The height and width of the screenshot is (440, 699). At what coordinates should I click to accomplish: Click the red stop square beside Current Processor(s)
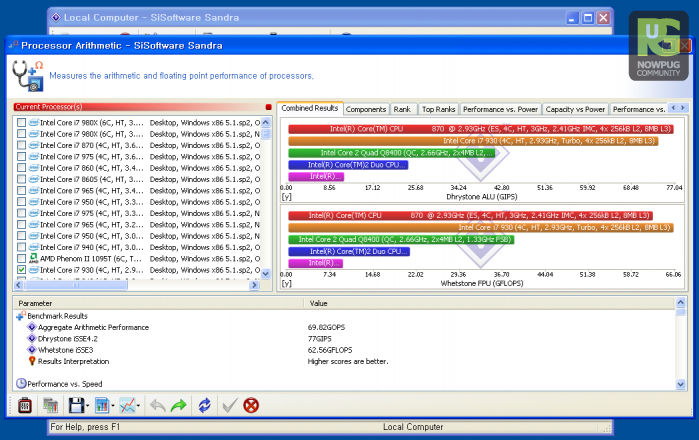click(x=268, y=107)
